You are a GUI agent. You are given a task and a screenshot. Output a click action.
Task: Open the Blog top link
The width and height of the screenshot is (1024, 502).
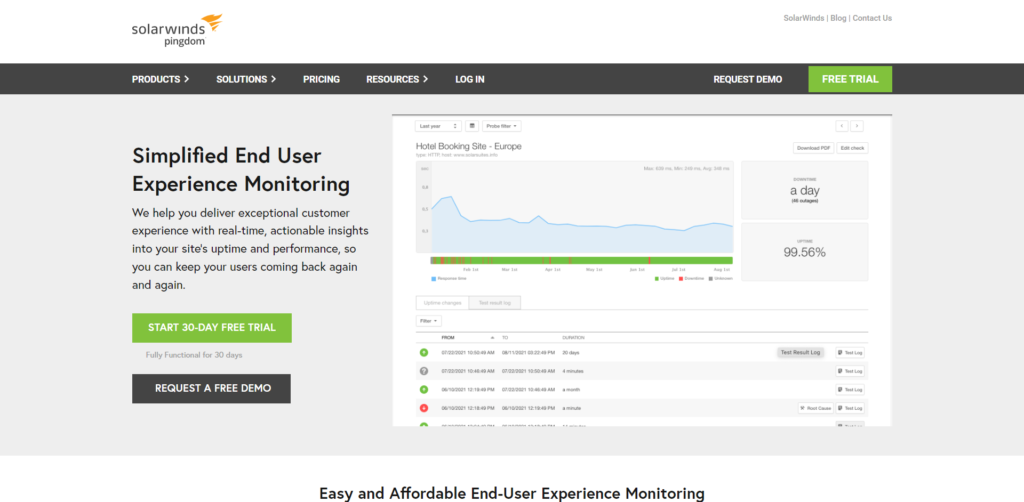point(839,18)
